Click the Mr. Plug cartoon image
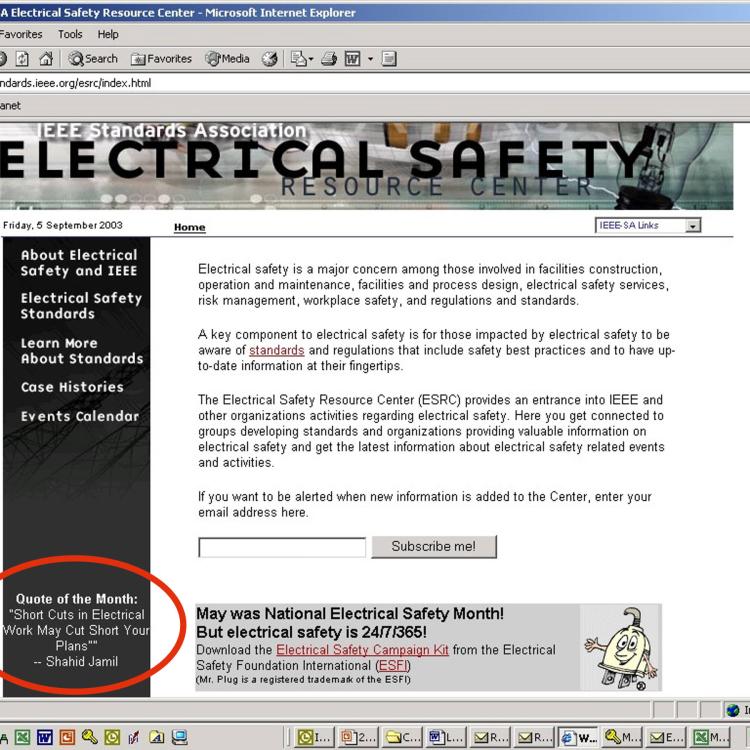This screenshot has width=750, height=750. 620,647
